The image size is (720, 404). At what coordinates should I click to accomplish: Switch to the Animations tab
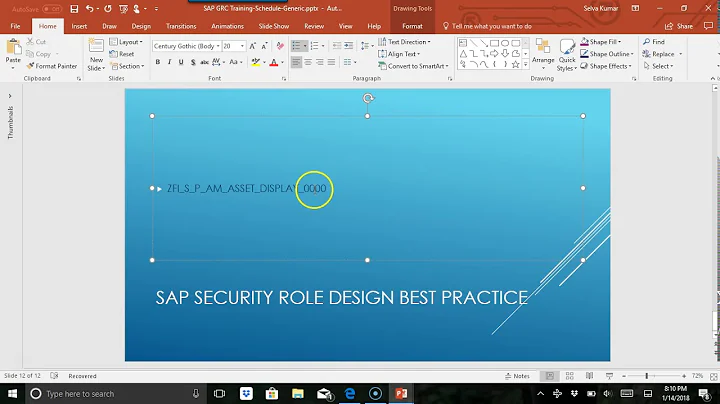click(227, 26)
